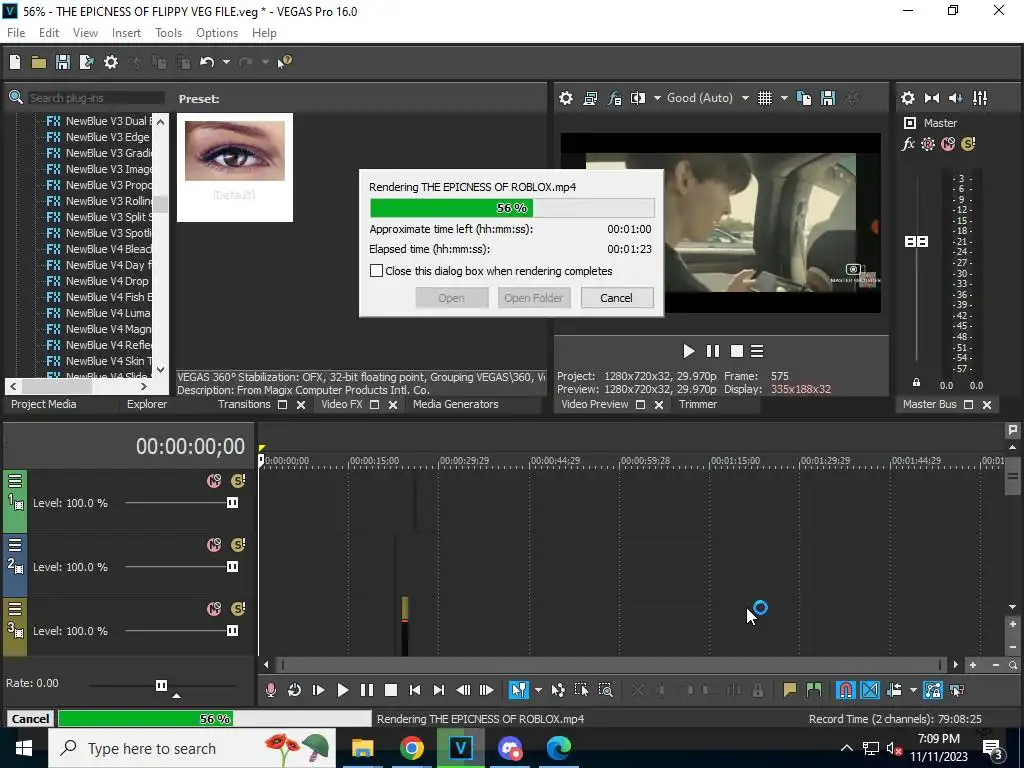1024x768 pixels.
Task: Select the Zoom Edit tool icon
Action: [x=605, y=690]
